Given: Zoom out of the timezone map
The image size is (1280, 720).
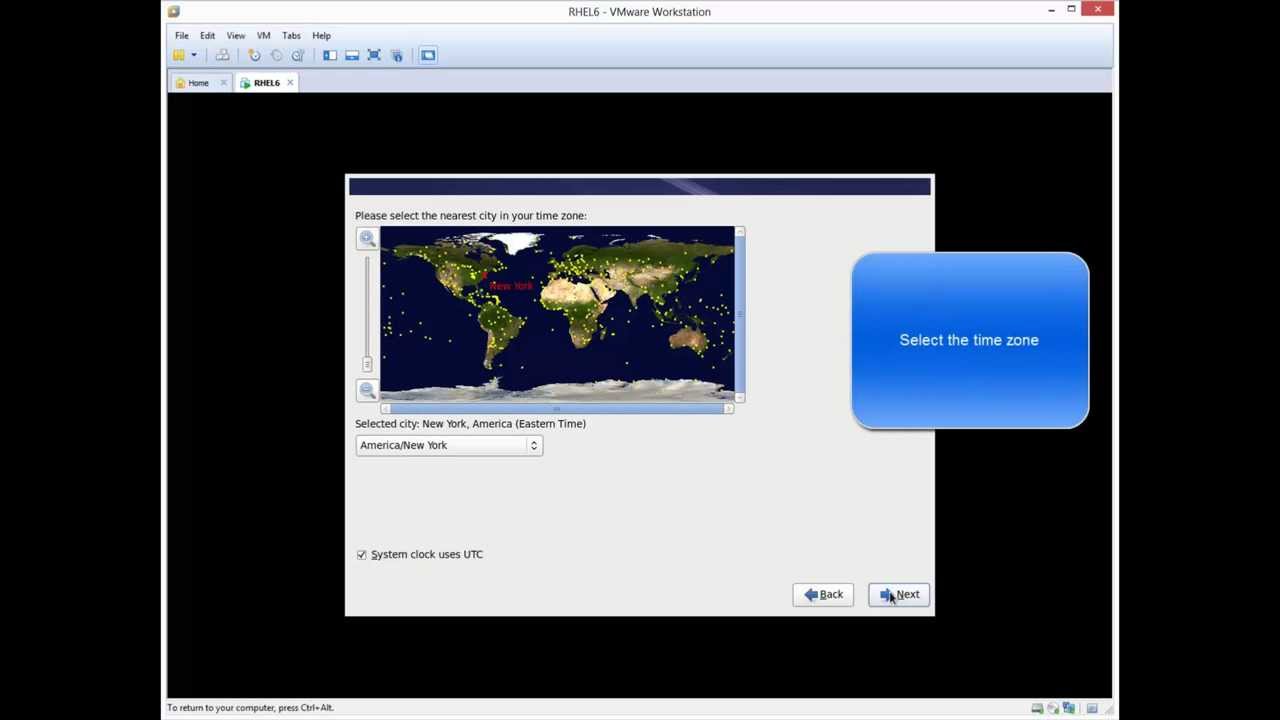Looking at the screenshot, I should [x=367, y=390].
